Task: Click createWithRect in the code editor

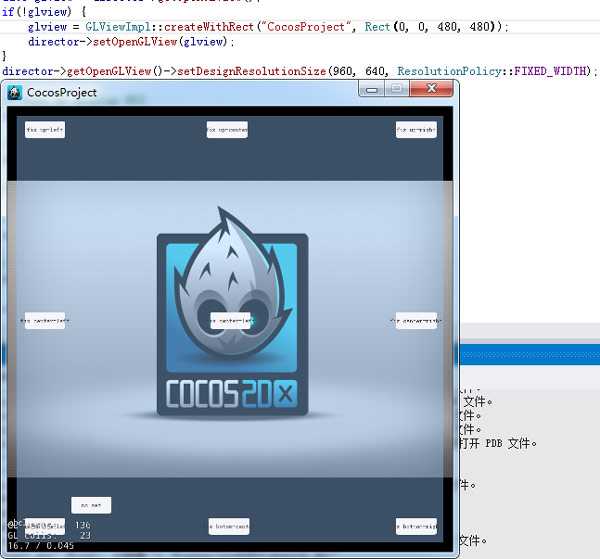Action: point(209,27)
